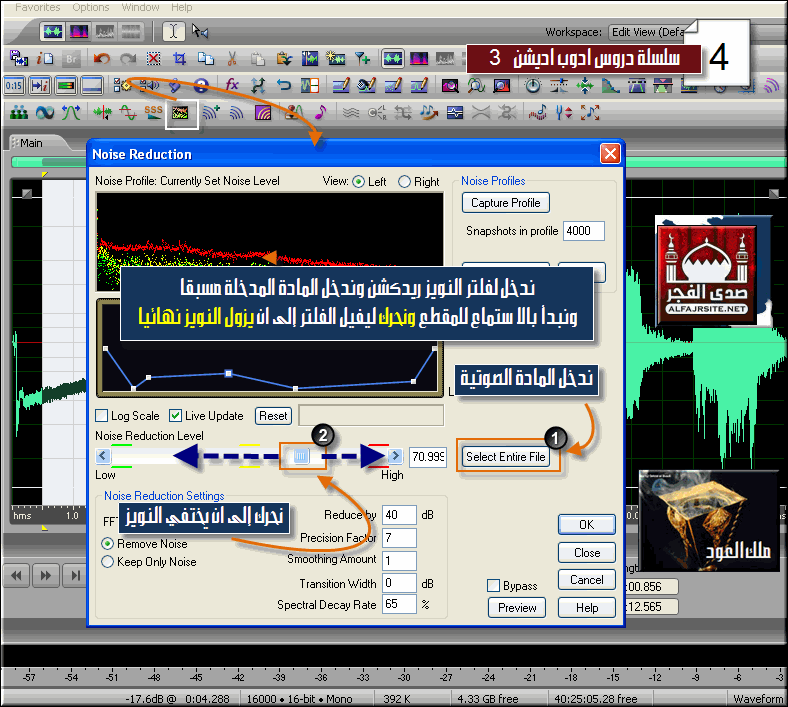Image resolution: width=788 pixels, height=707 pixels.
Task: Click the purple music note icon
Action: pos(321,113)
